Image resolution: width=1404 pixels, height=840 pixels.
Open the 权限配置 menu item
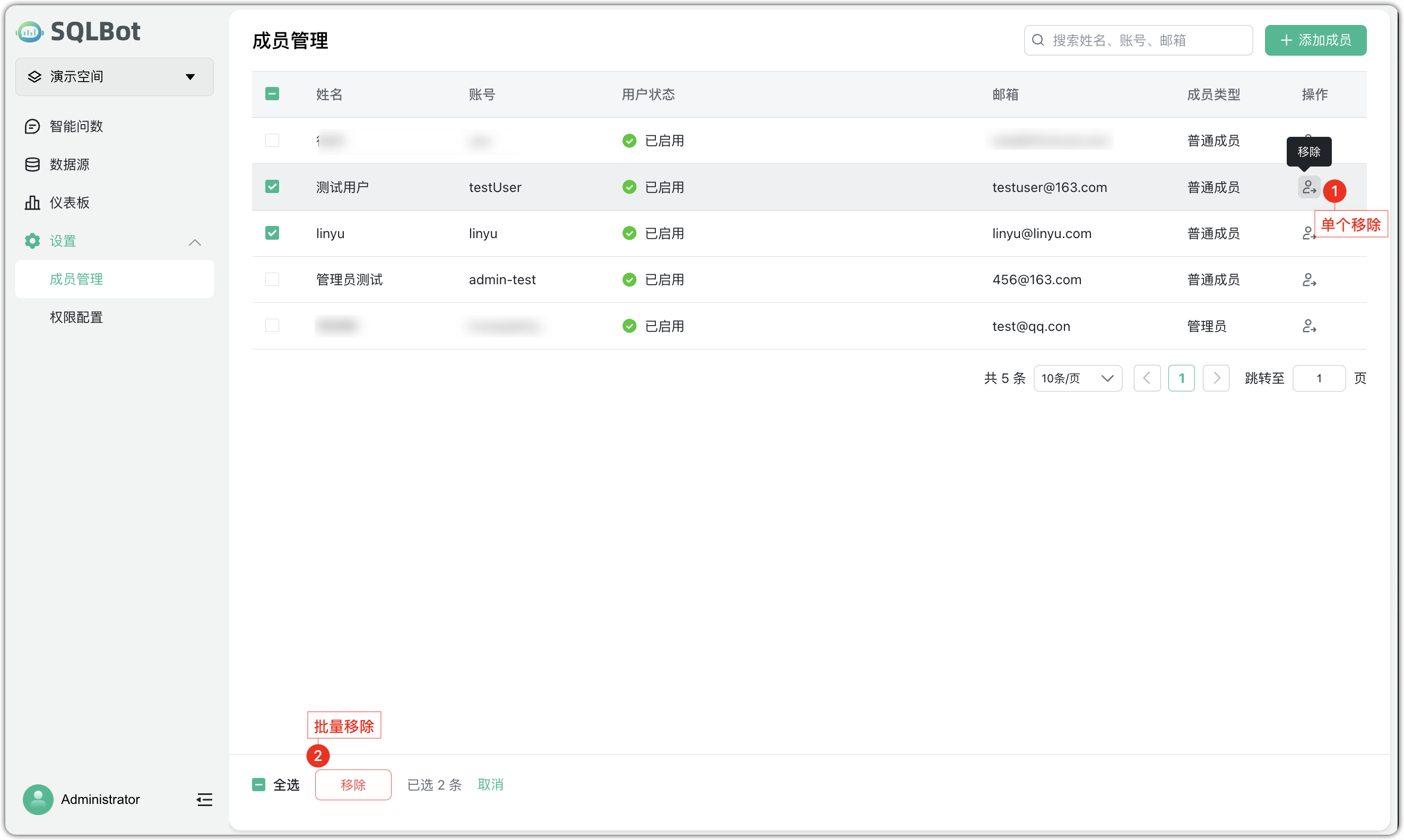pyautogui.click(x=76, y=317)
